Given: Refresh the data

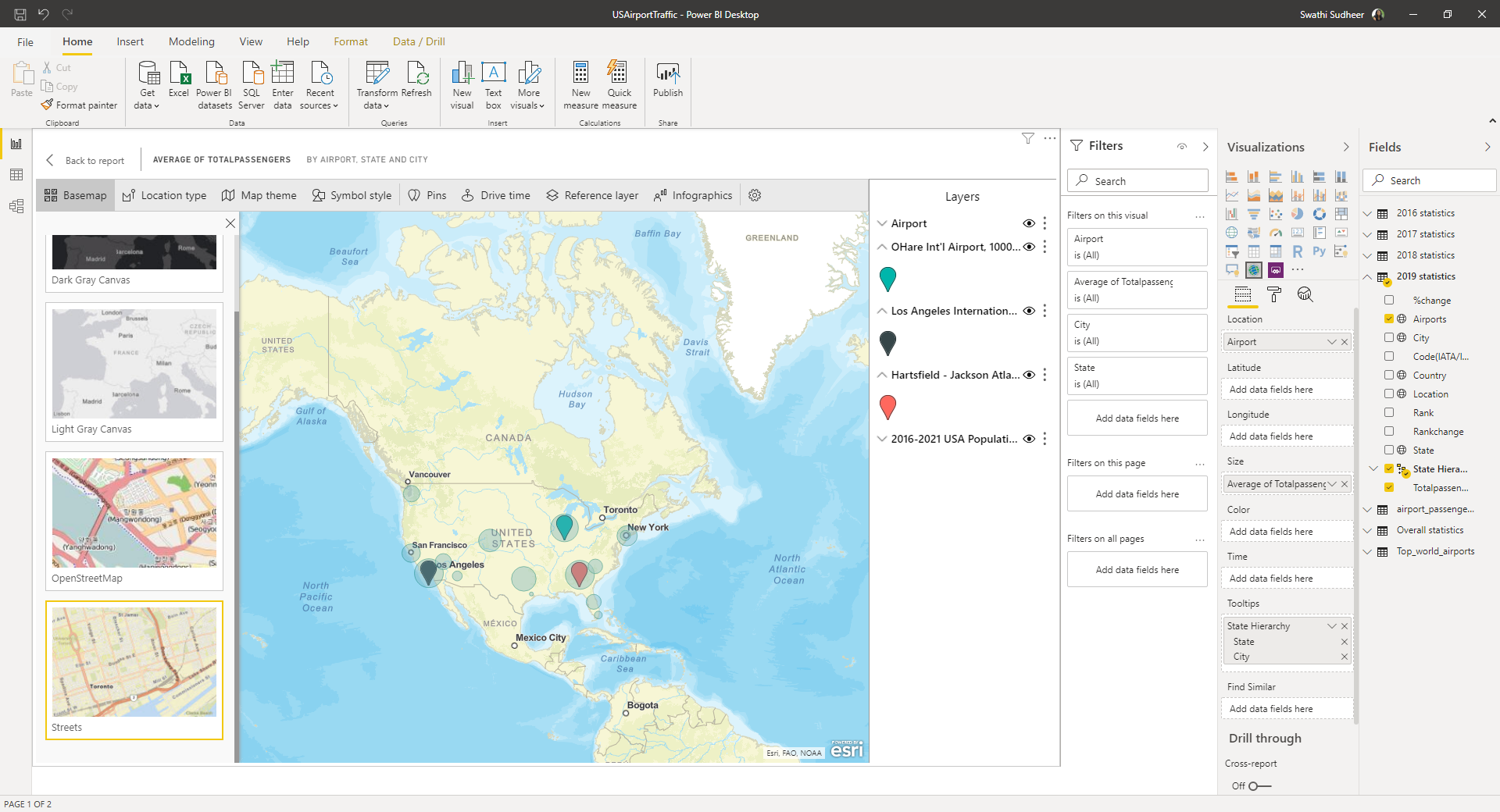Looking at the screenshot, I should (x=416, y=79).
